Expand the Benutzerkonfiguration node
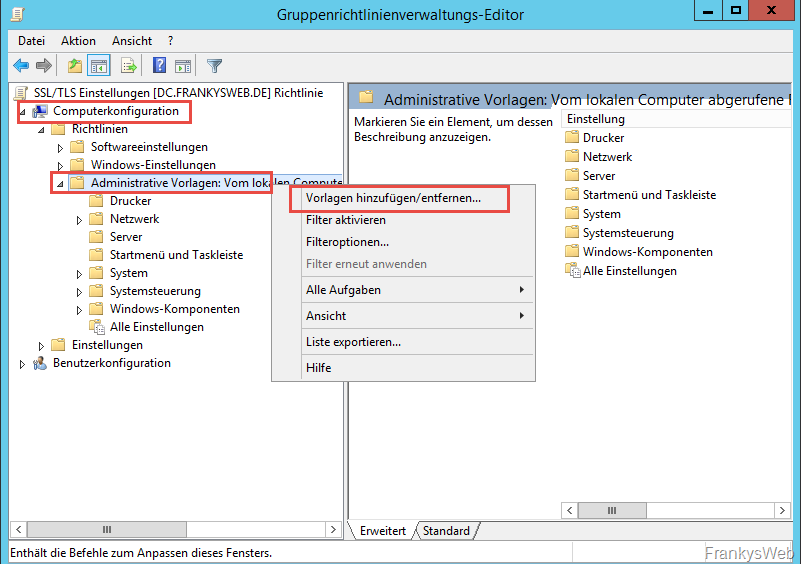This screenshot has width=801, height=564. click(x=23, y=364)
